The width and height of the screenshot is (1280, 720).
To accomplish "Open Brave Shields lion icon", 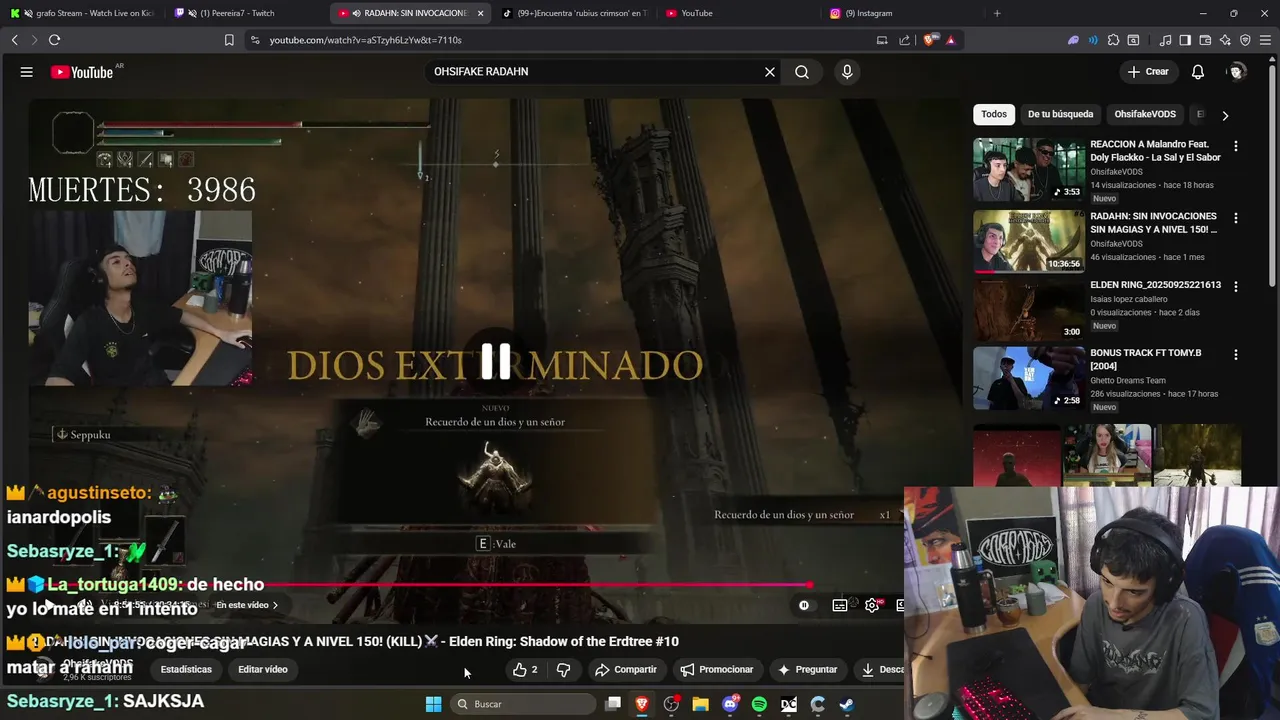I will (x=930, y=40).
